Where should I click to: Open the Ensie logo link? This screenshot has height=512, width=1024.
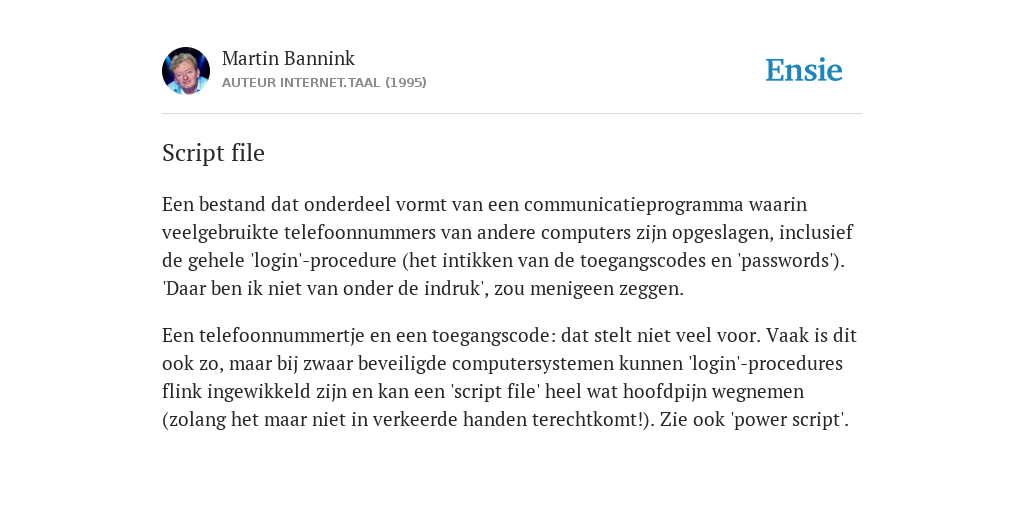804,71
